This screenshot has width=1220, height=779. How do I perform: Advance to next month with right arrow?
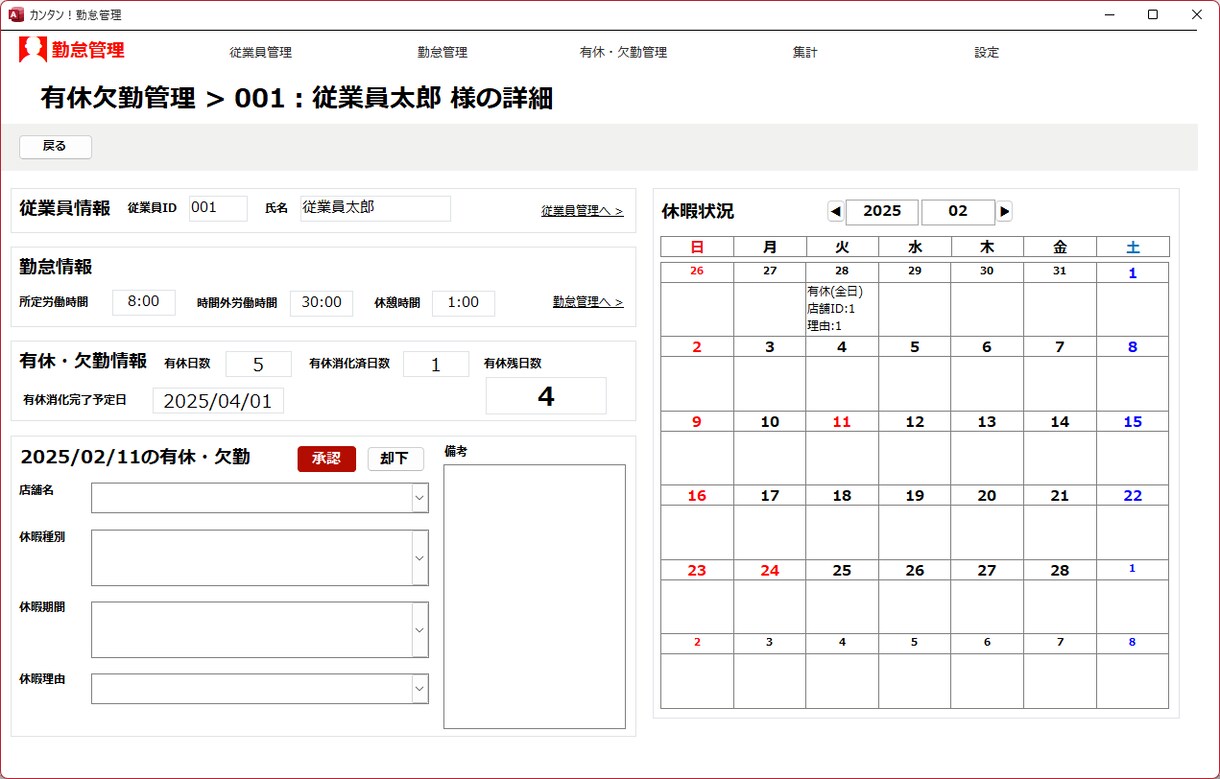tap(1004, 211)
